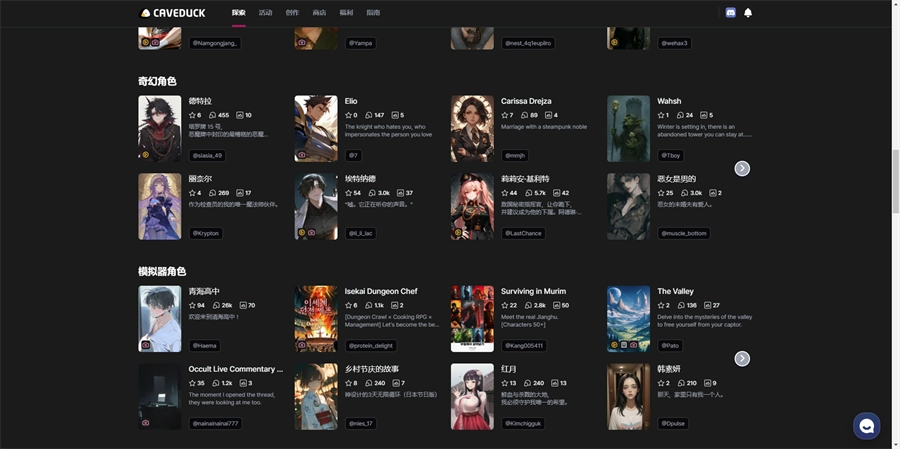This screenshot has width=900, height=449.
Task: Click the camera badge on 青海高中 thumbnail
Action: 146,345
